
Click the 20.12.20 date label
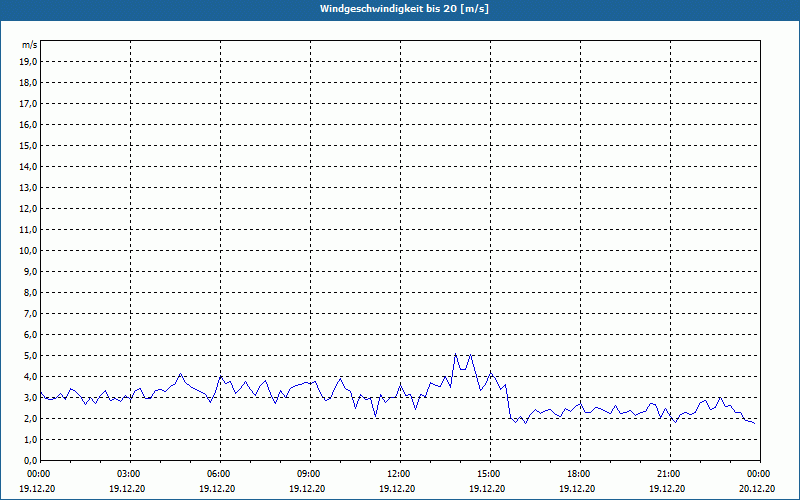(x=757, y=489)
